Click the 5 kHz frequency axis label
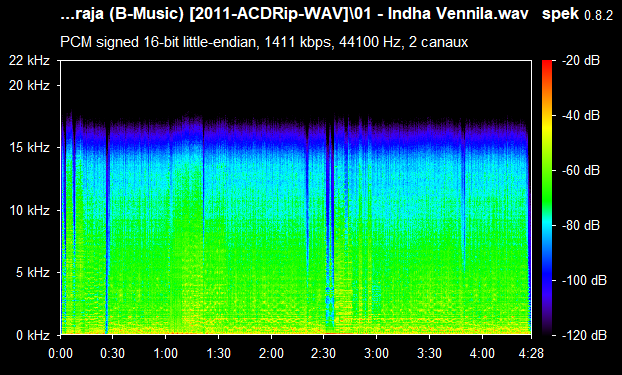The width and height of the screenshot is (622, 375). click(33, 273)
